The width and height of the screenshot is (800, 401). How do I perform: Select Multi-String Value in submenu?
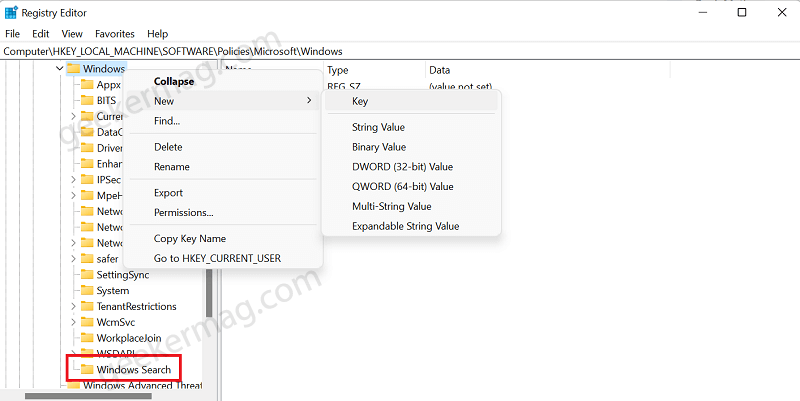coord(411,207)
